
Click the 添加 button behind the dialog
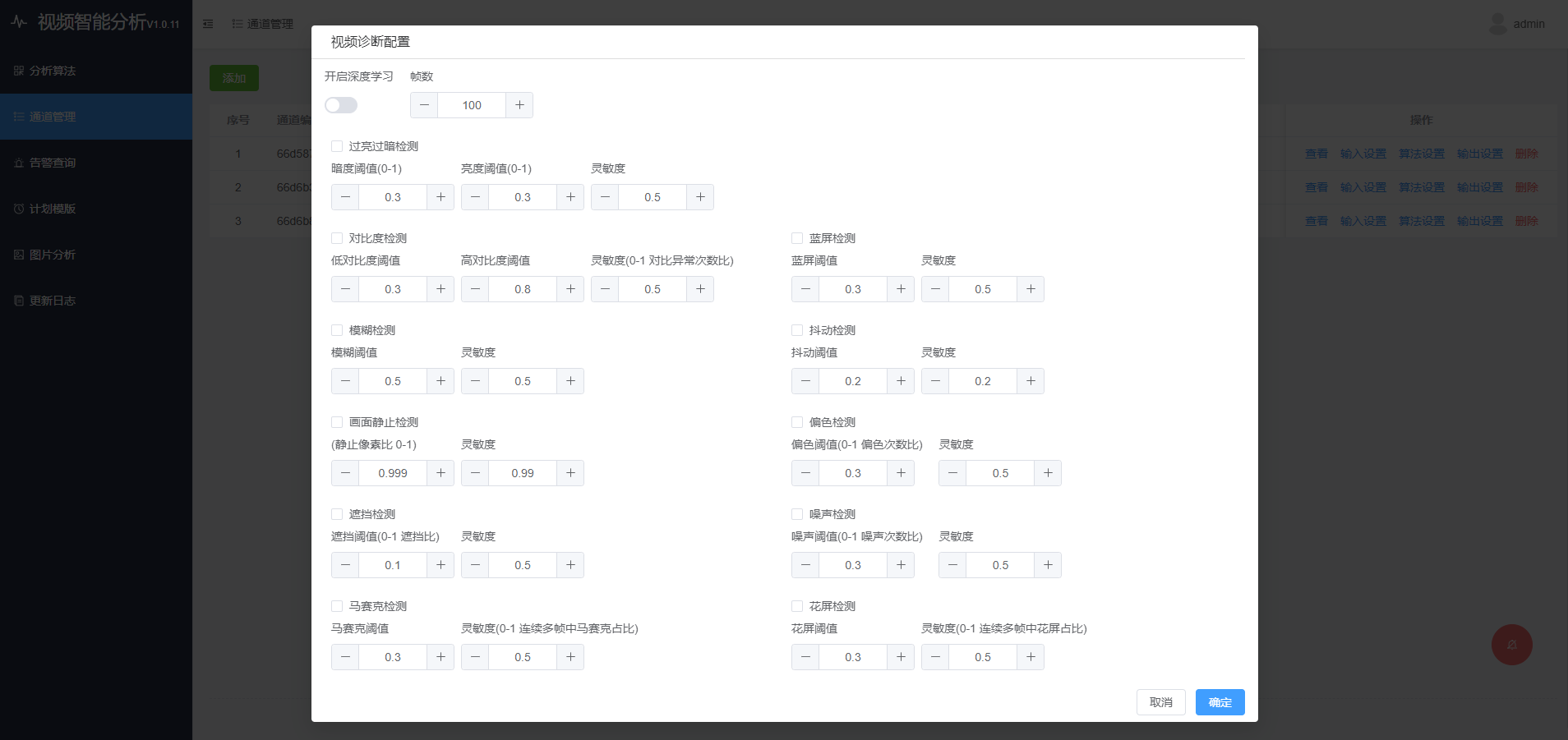pyautogui.click(x=234, y=78)
